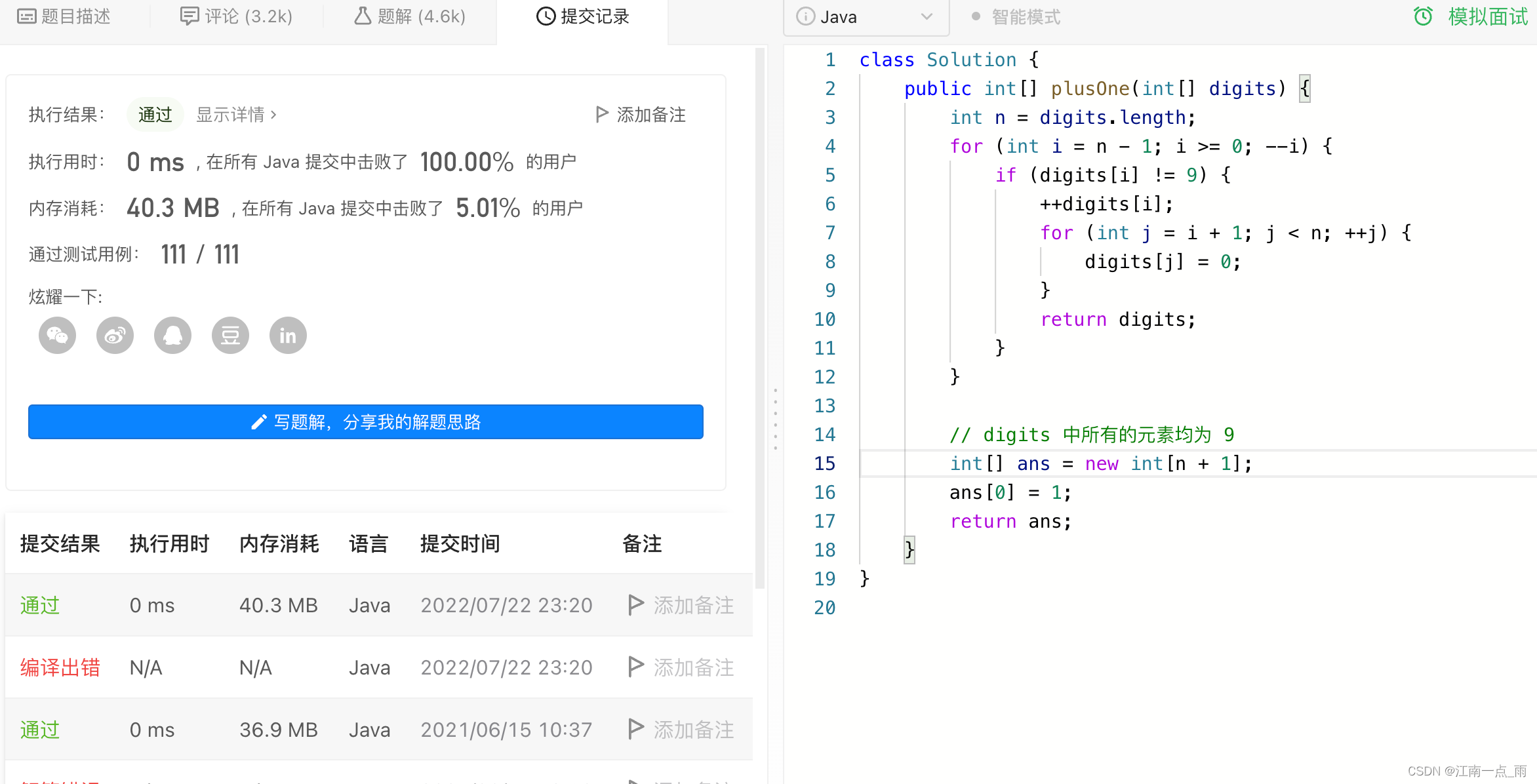Click flag icon in the 40.3 MB submission row
Image resolution: width=1537 pixels, height=784 pixels.
click(x=635, y=605)
